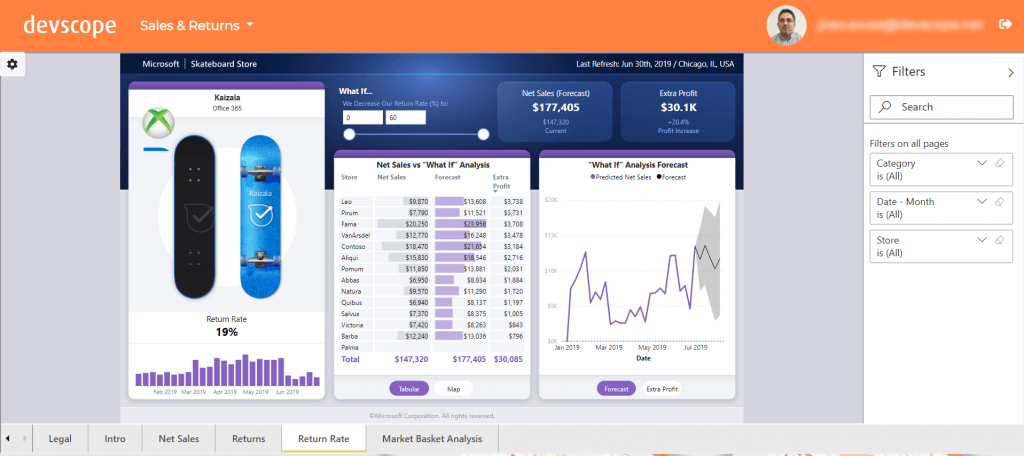Click the left slider handle

[x=349, y=135]
